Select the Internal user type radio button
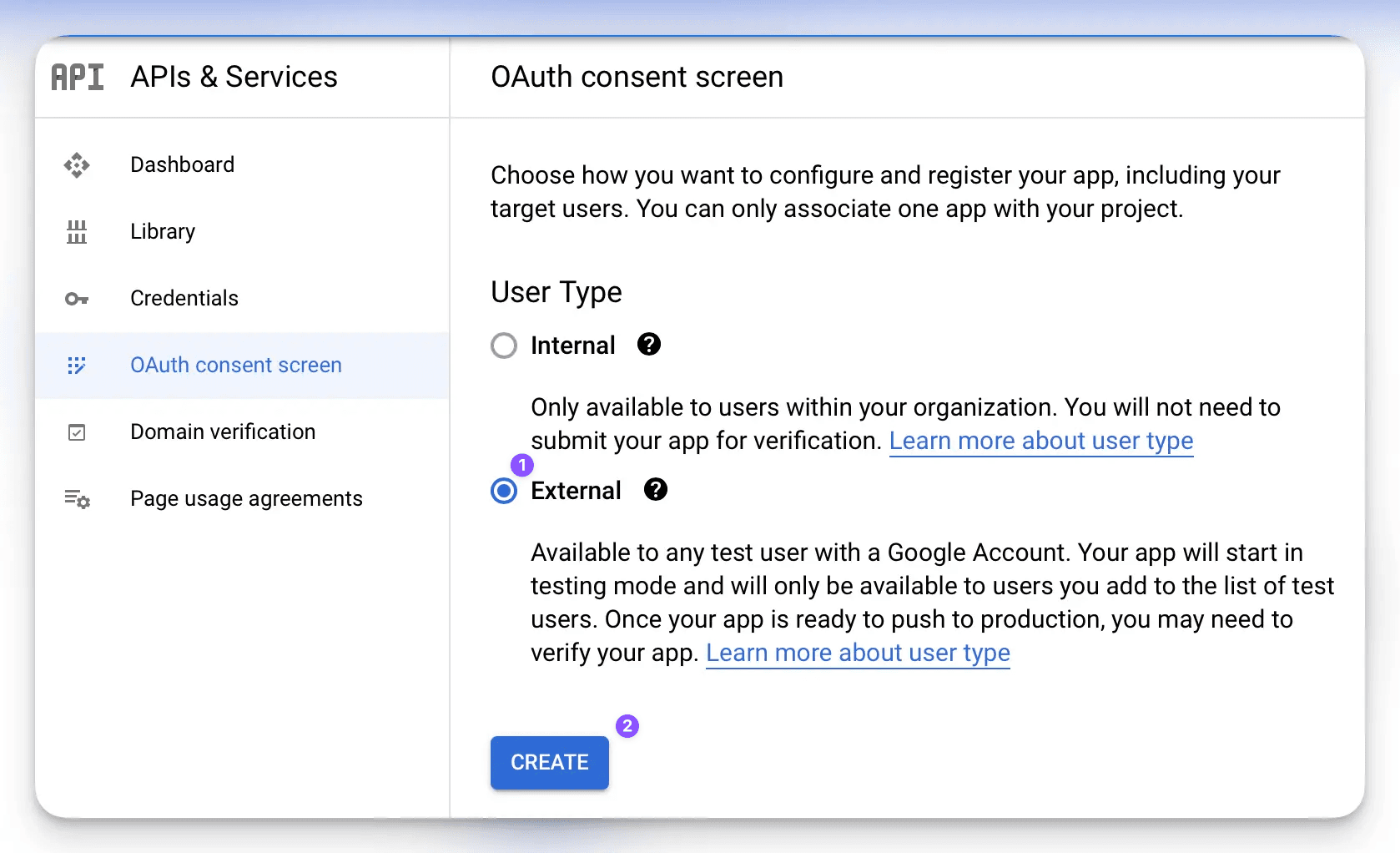Viewport: 1400px width, 853px height. click(x=504, y=346)
